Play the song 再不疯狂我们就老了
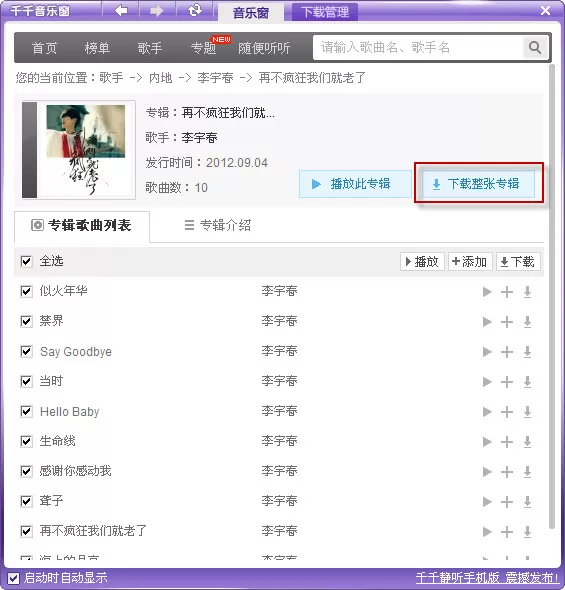Viewport: 565px width, 590px height. [x=487, y=532]
